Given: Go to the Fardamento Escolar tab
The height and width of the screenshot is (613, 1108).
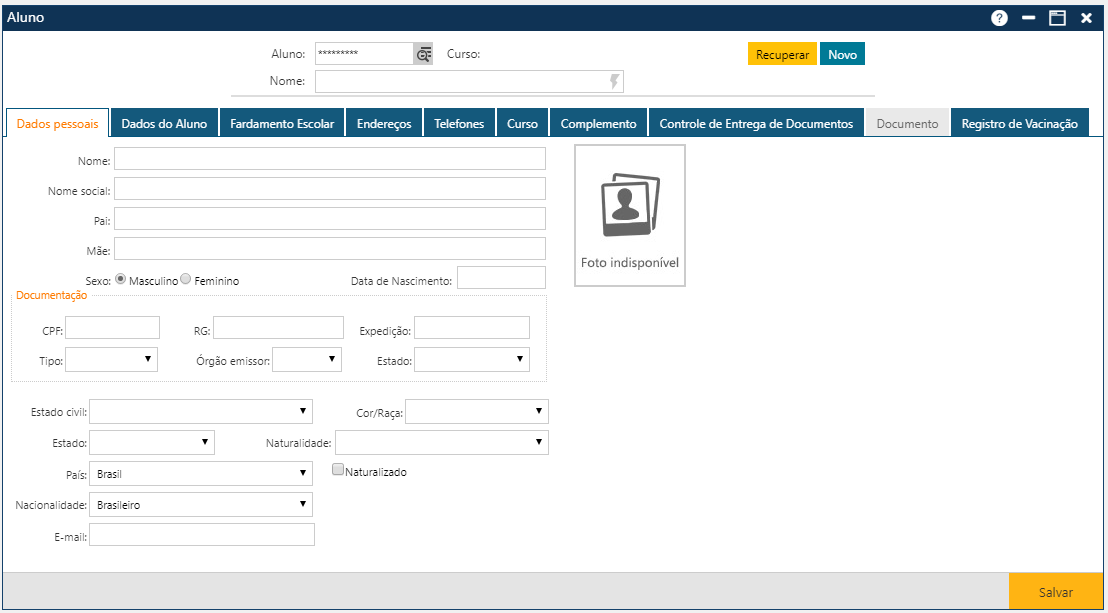Looking at the screenshot, I should pyautogui.click(x=282, y=123).
